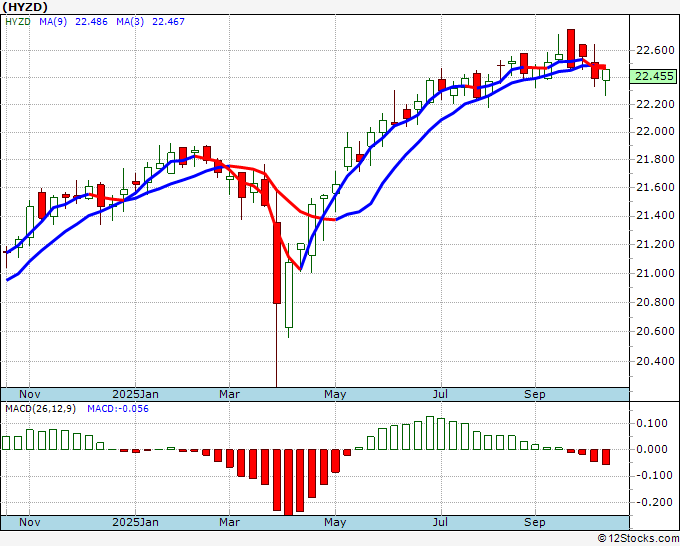Viewport: 680px width, 546px height.
Task: Click the 20.800 price axis label
Action: [x=655, y=302]
